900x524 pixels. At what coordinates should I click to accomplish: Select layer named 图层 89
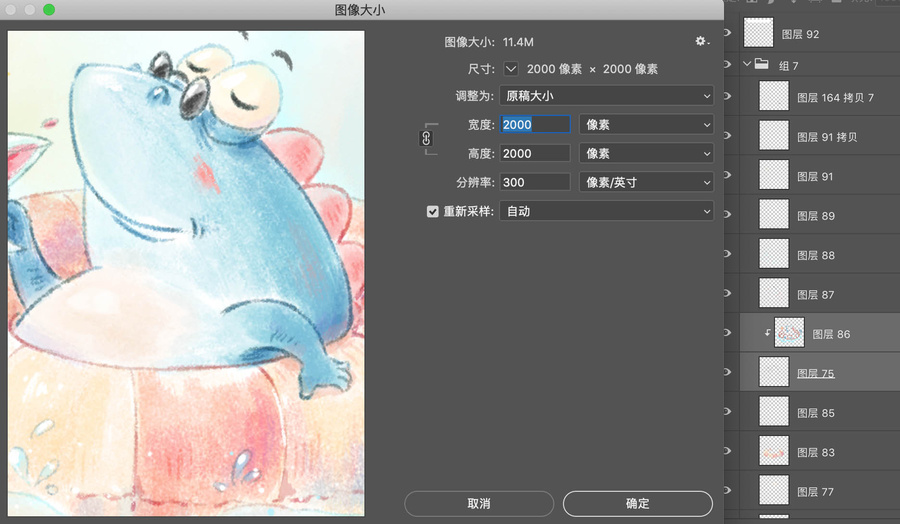tap(816, 216)
